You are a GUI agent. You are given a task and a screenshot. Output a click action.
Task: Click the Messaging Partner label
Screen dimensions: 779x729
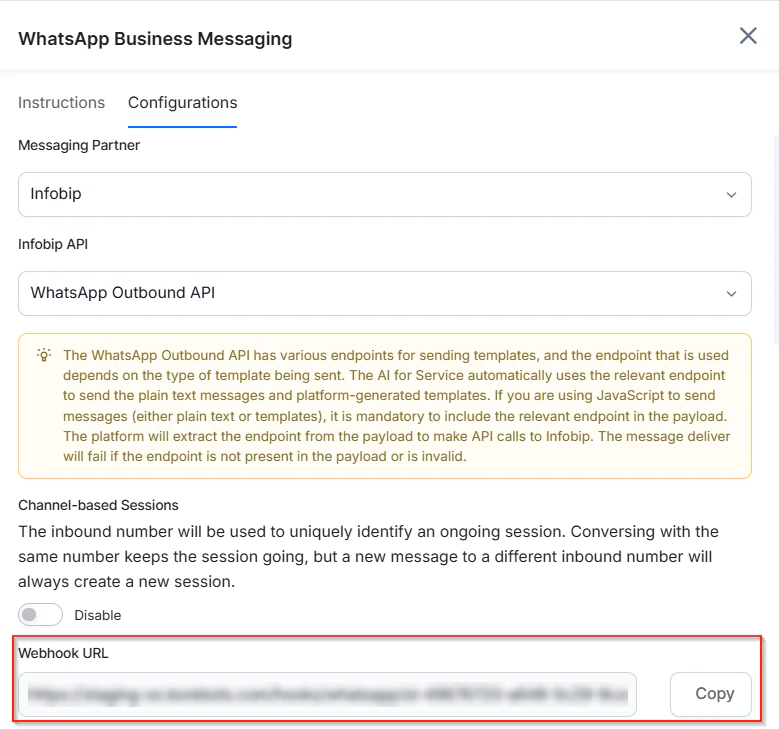[x=79, y=145]
